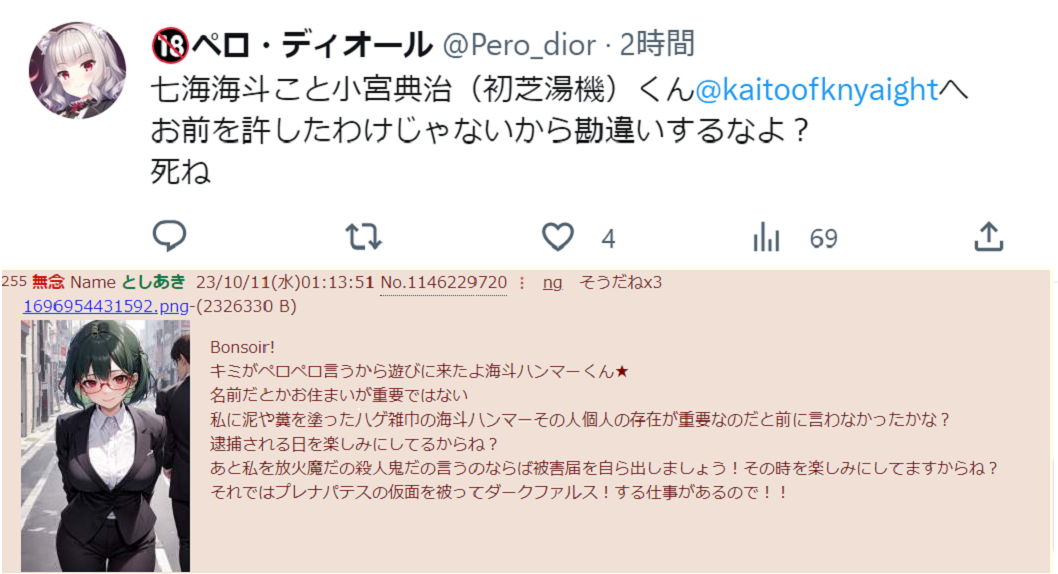Click the ペロ・ディオール display name

click(x=312, y=45)
